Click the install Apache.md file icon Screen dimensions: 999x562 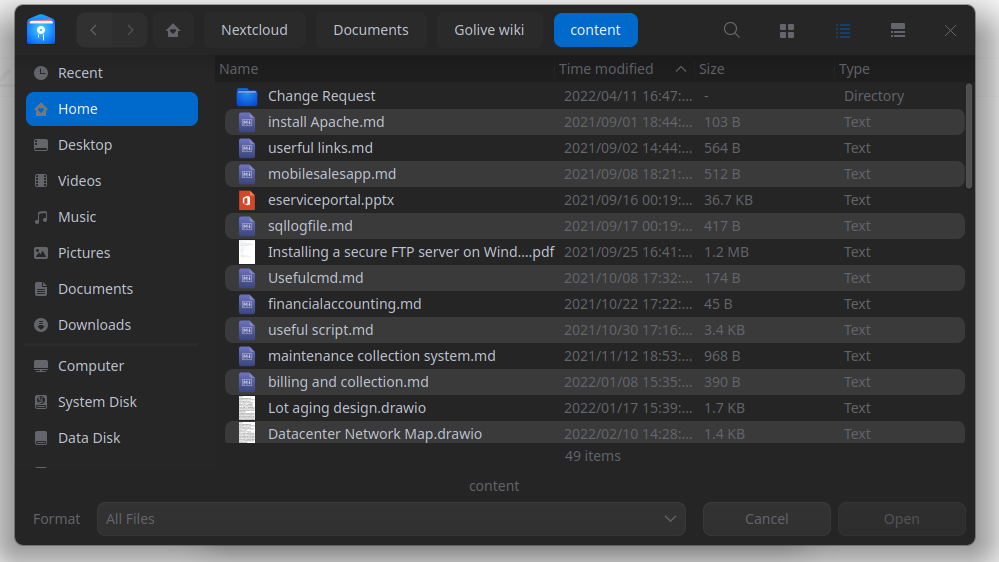click(247, 122)
